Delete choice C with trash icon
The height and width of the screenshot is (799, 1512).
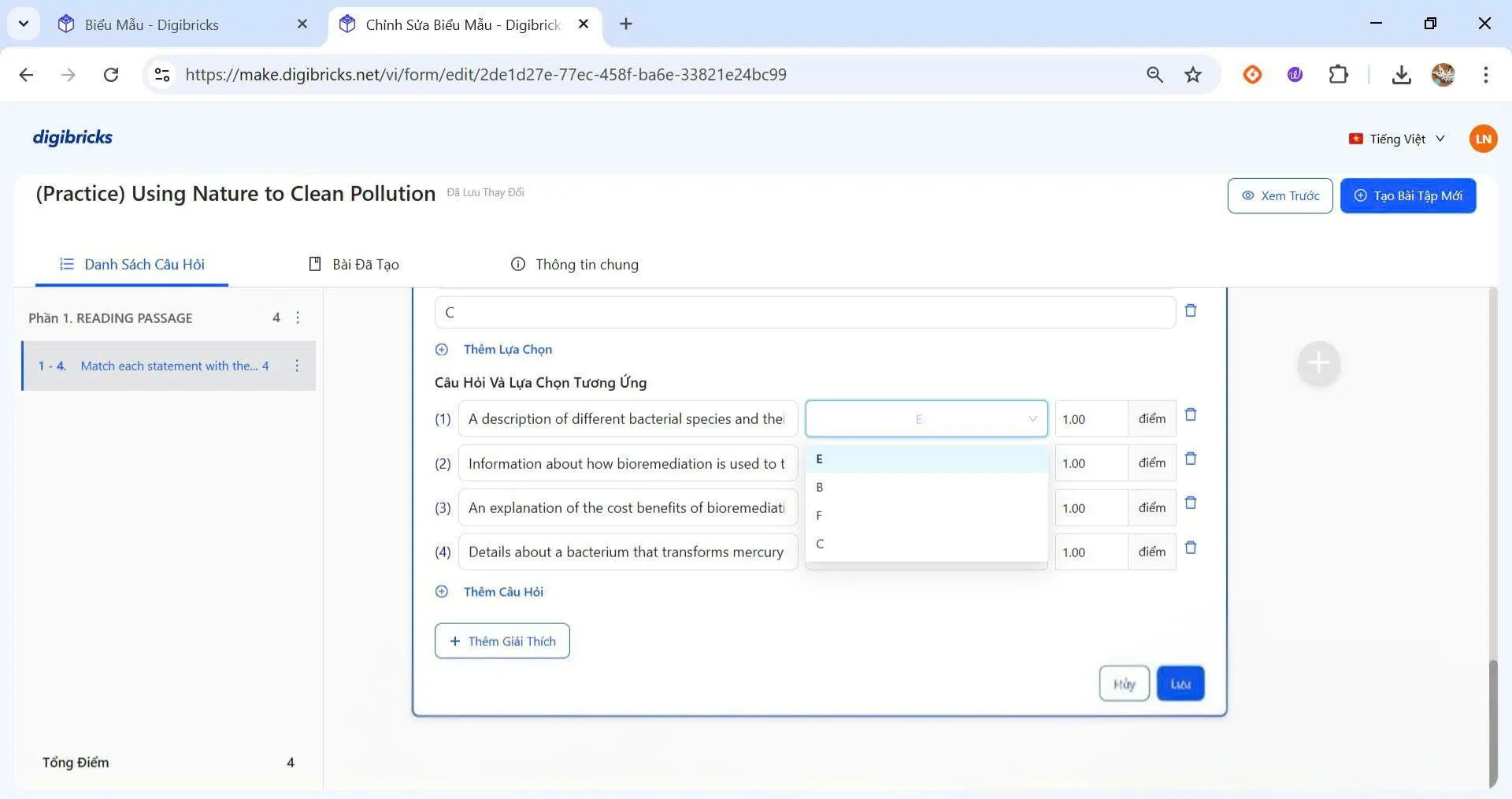pyautogui.click(x=1190, y=311)
